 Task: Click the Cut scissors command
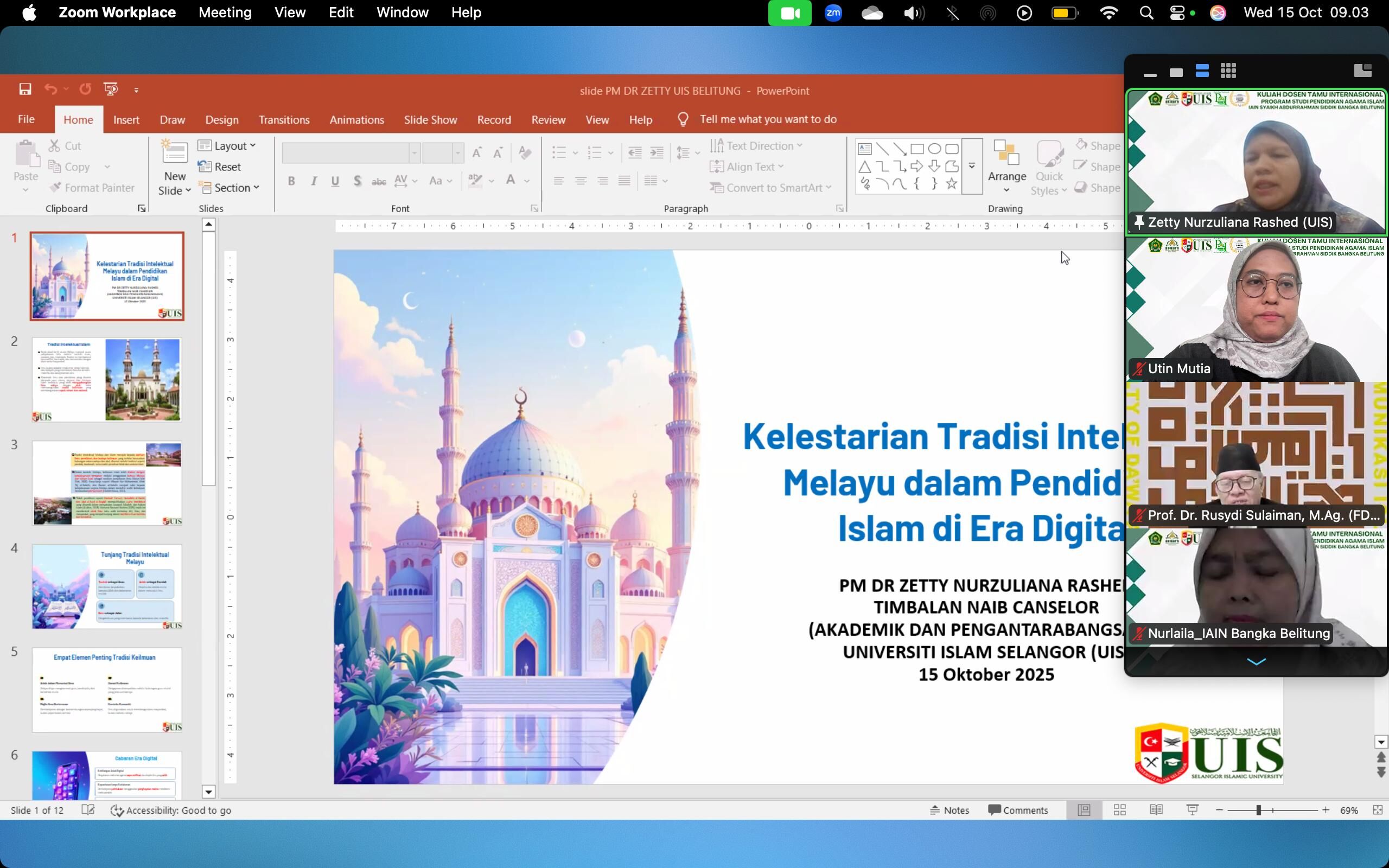click(65, 146)
